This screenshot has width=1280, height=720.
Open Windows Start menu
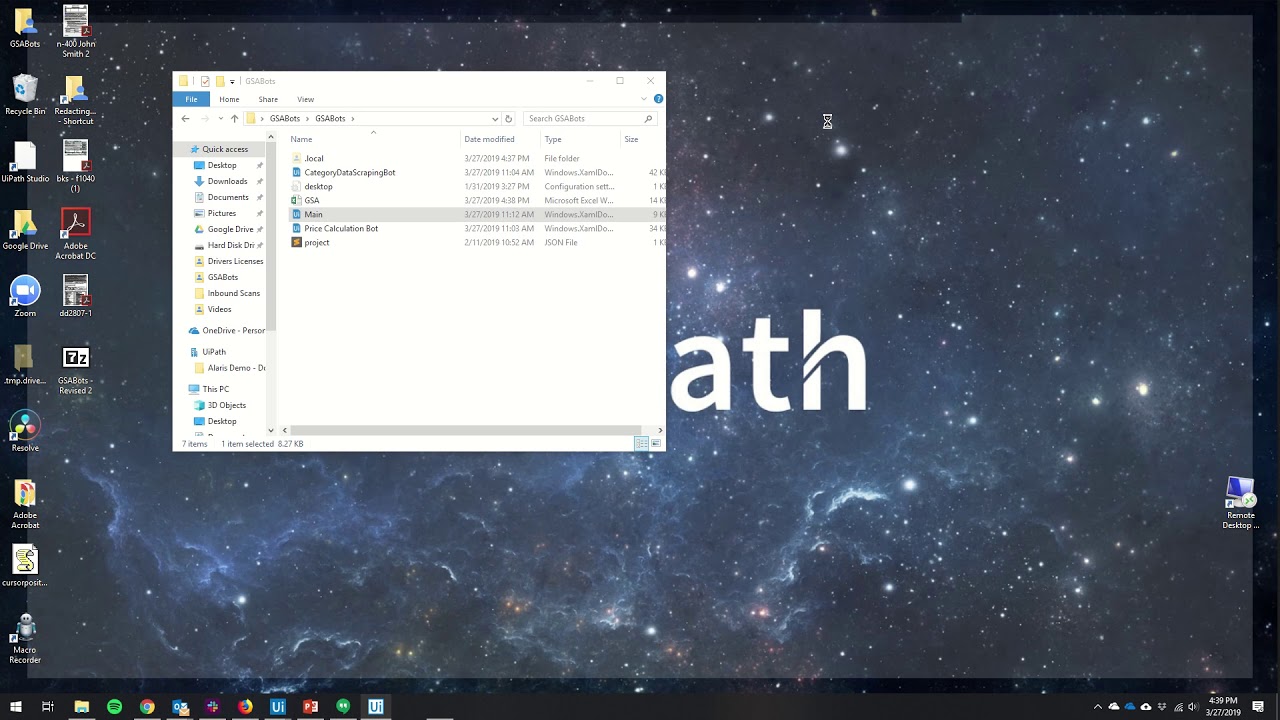coord(15,707)
